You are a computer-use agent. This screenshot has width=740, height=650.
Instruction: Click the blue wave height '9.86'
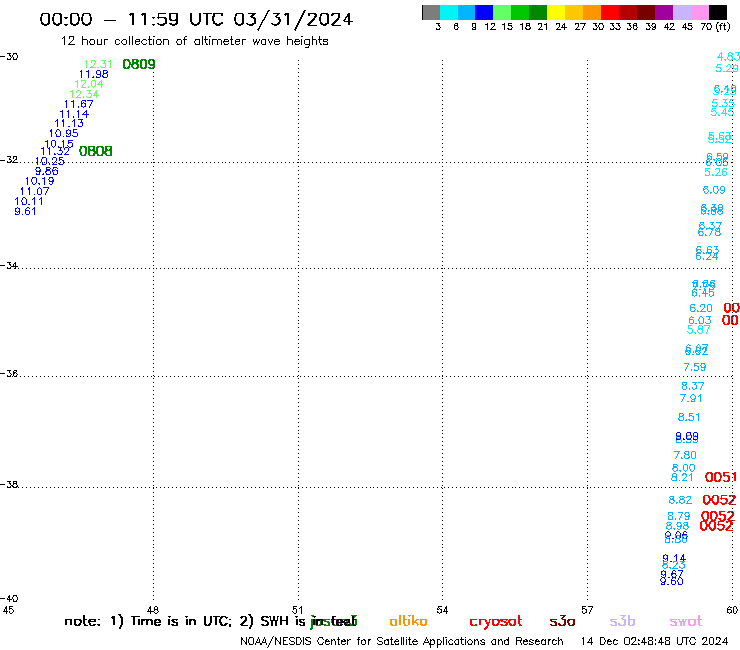pos(47,171)
